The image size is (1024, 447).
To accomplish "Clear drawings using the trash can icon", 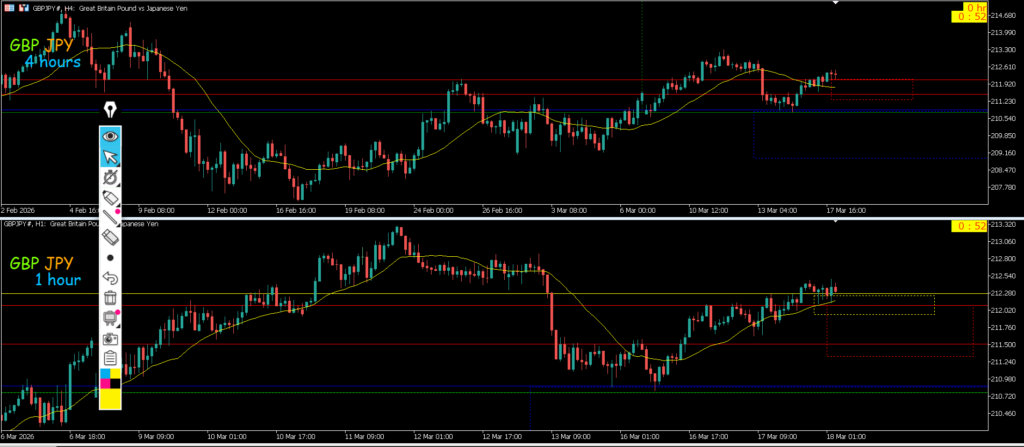I will 110,298.
